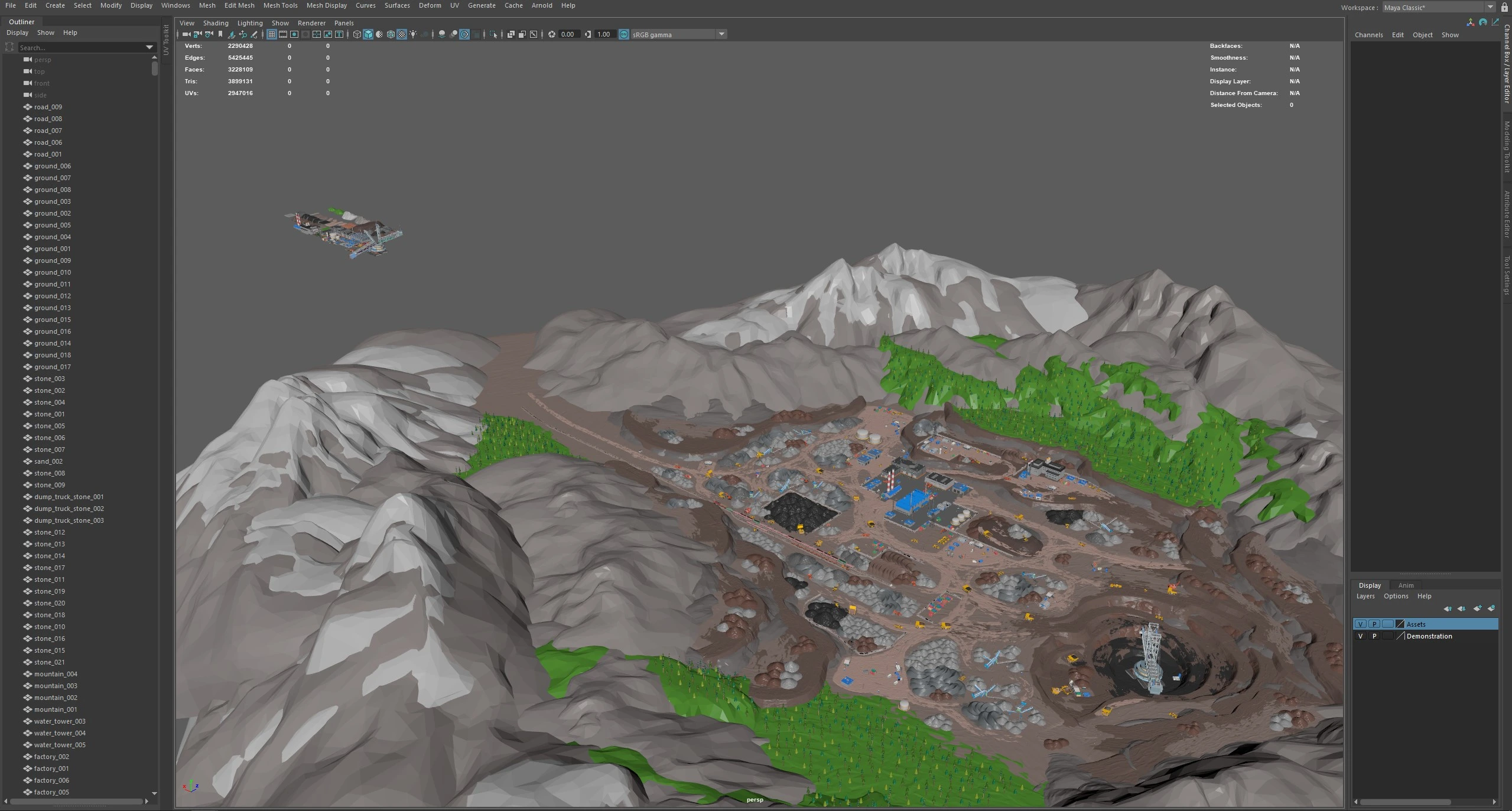Toggle playback P of Demonstration layer
The width and height of the screenshot is (1512, 811).
(x=1374, y=636)
